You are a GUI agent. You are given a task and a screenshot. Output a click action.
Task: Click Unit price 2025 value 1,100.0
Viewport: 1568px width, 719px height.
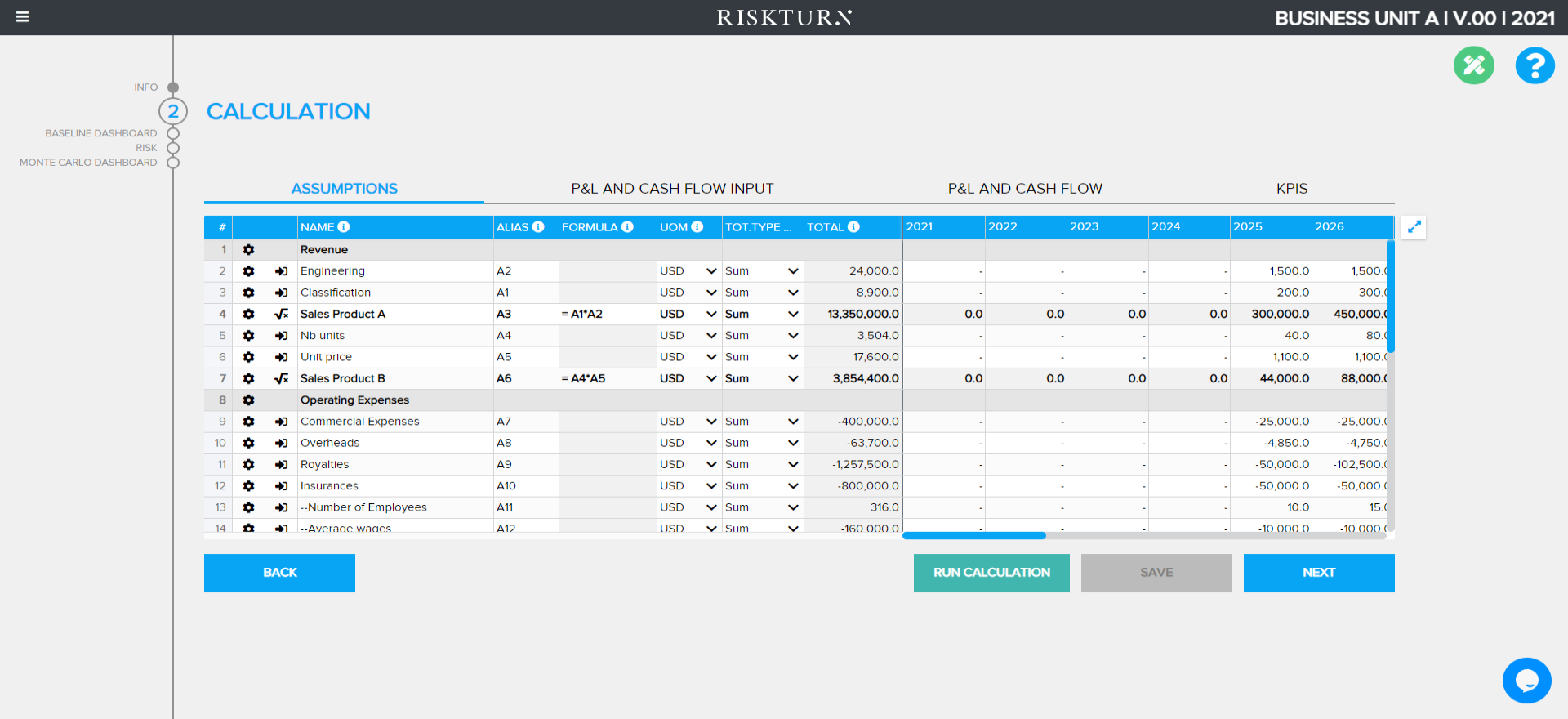pyautogui.click(x=1271, y=357)
